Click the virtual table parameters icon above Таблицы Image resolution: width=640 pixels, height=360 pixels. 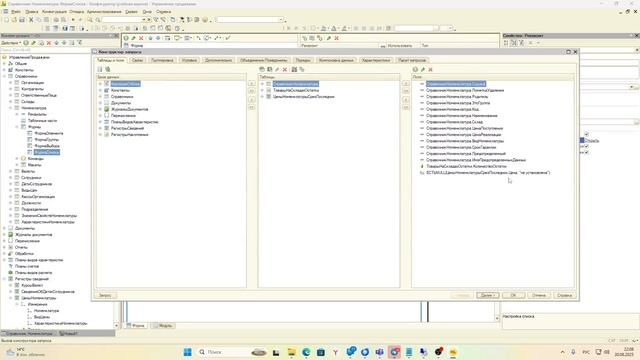pyautogui.click(x=302, y=69)
